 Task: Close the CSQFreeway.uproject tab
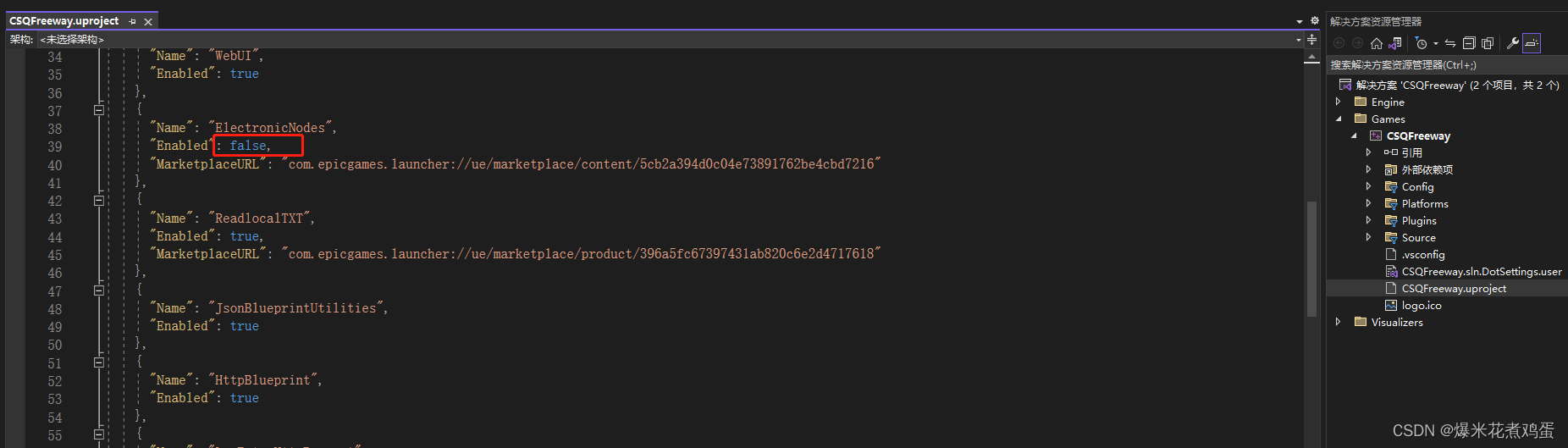(x=148, y=22)
